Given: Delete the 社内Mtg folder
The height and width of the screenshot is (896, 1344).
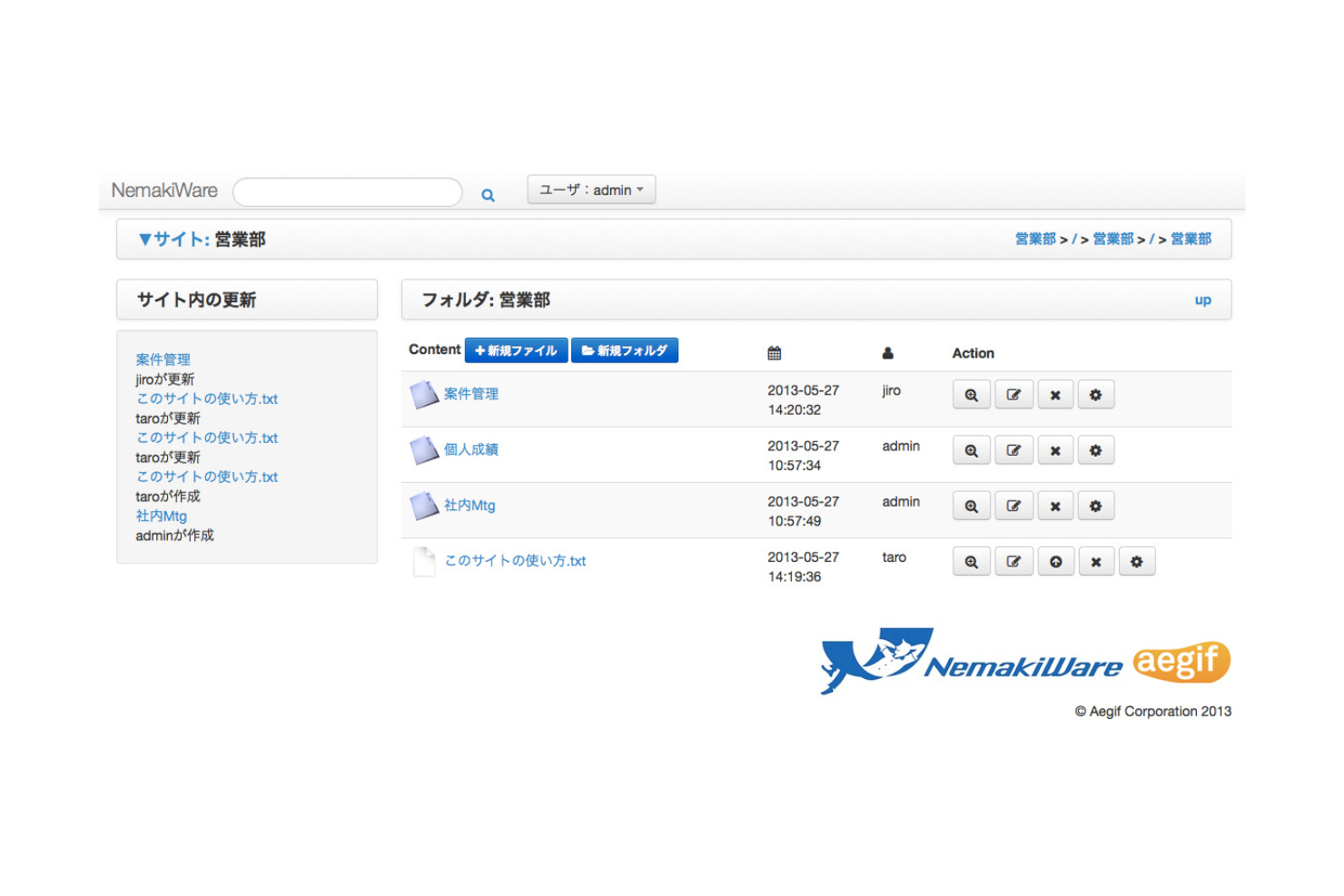Looking at the screenshot, I should pos(1055,506).
